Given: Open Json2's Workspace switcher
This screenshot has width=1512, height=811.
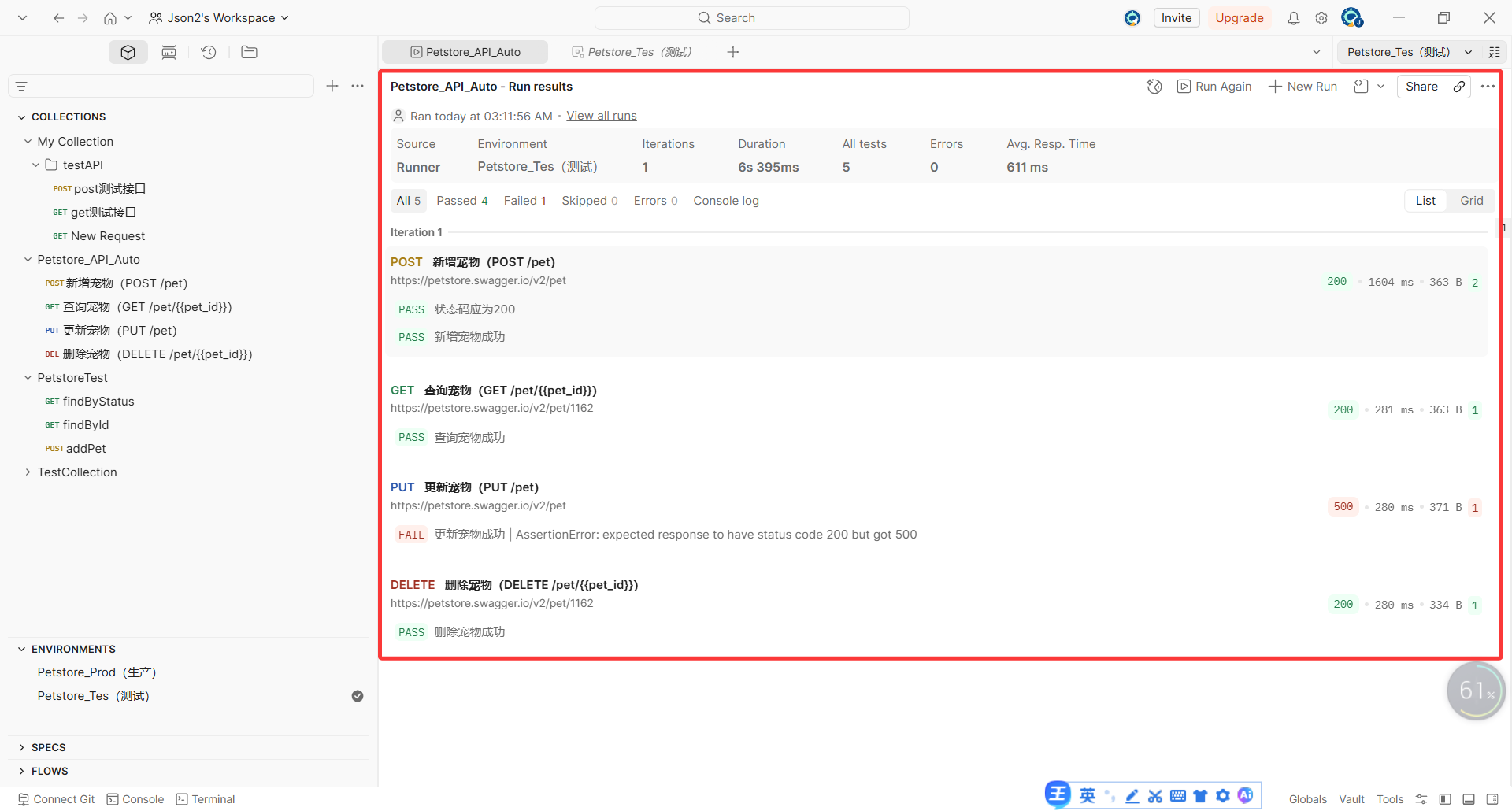Looking at the screenshot, I should click(219, 18).
